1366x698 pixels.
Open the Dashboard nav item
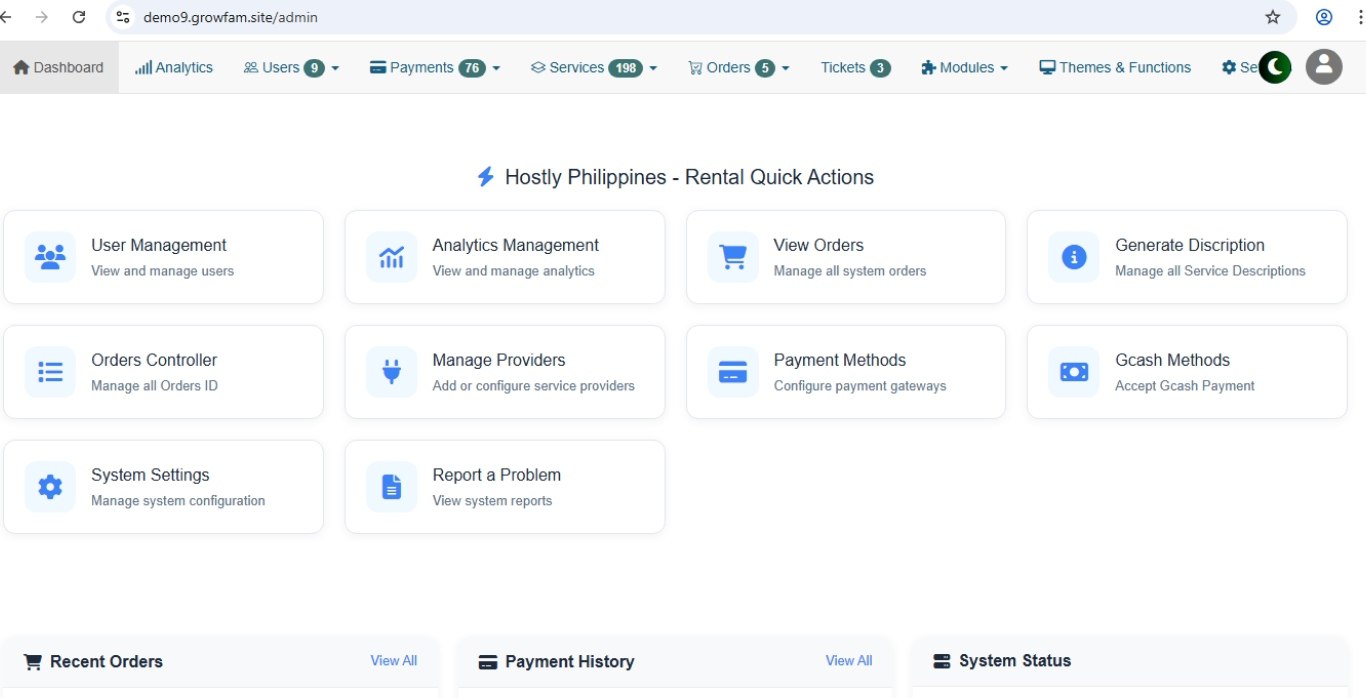pos(59,67)
